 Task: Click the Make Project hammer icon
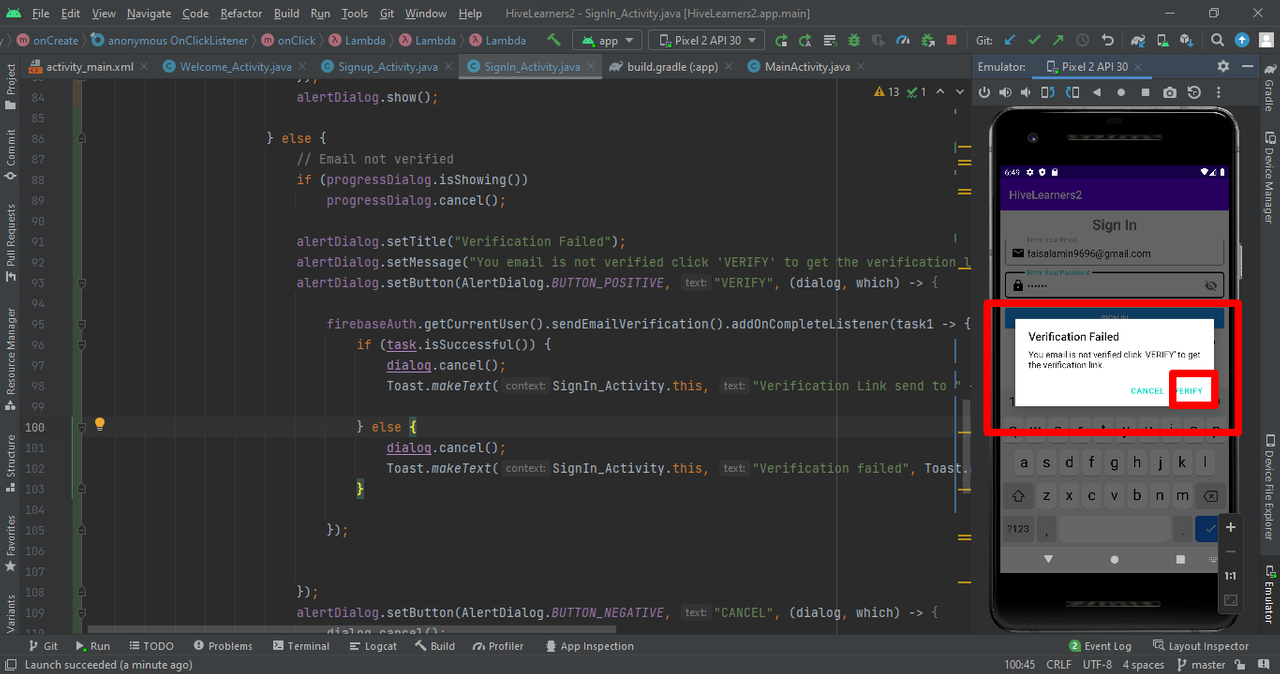553,40
